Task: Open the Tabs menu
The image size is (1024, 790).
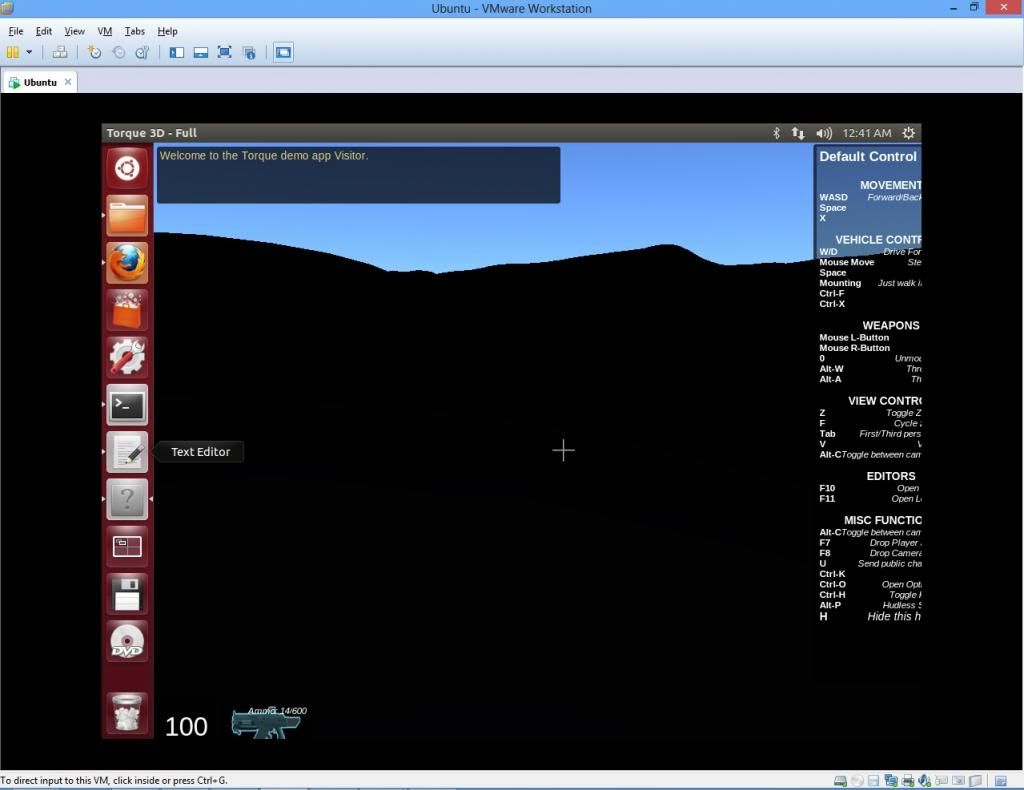Action: click(x=135, y=31)
